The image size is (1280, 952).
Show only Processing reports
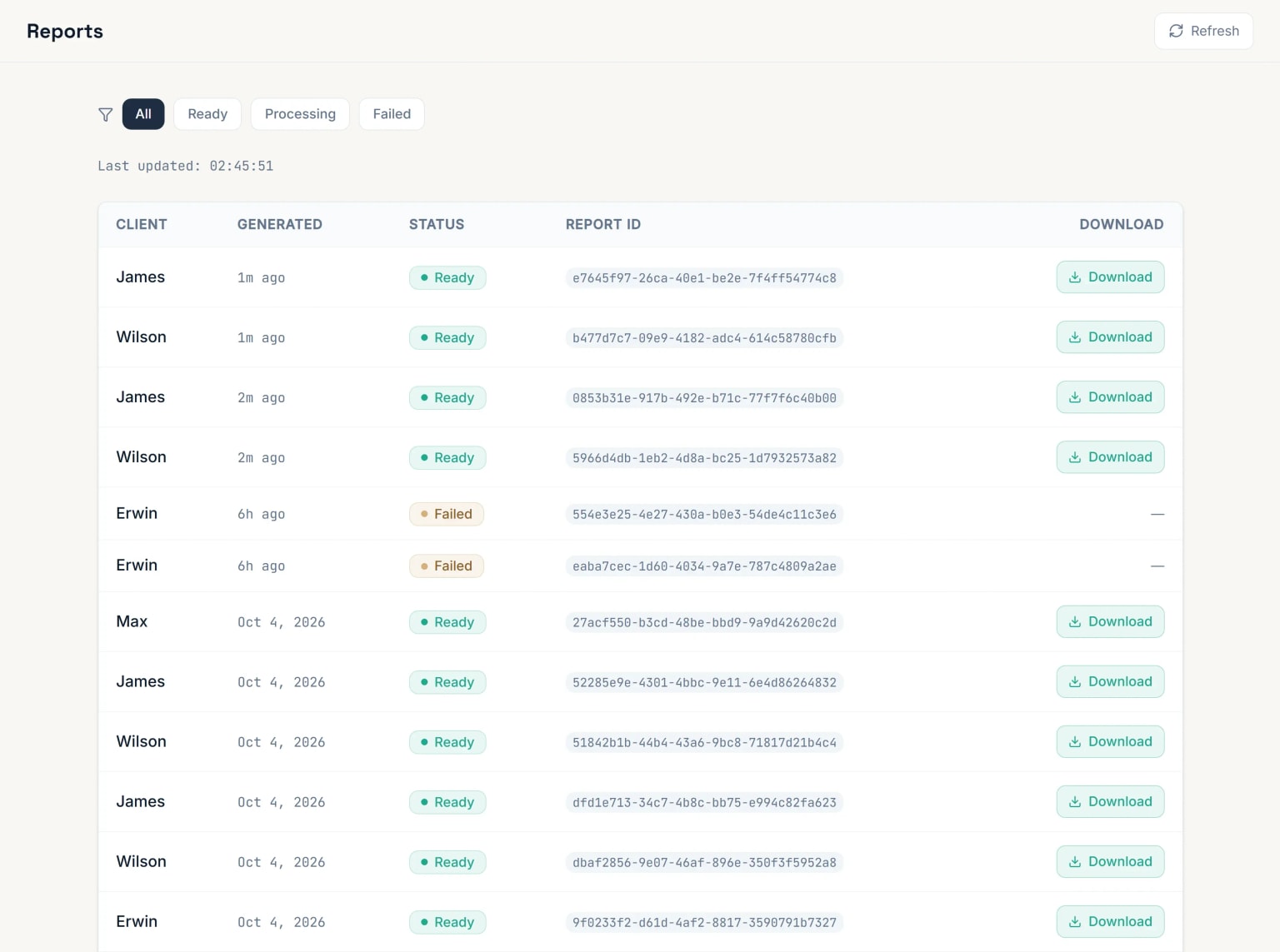pyautogui.click(x=300, y=114)
